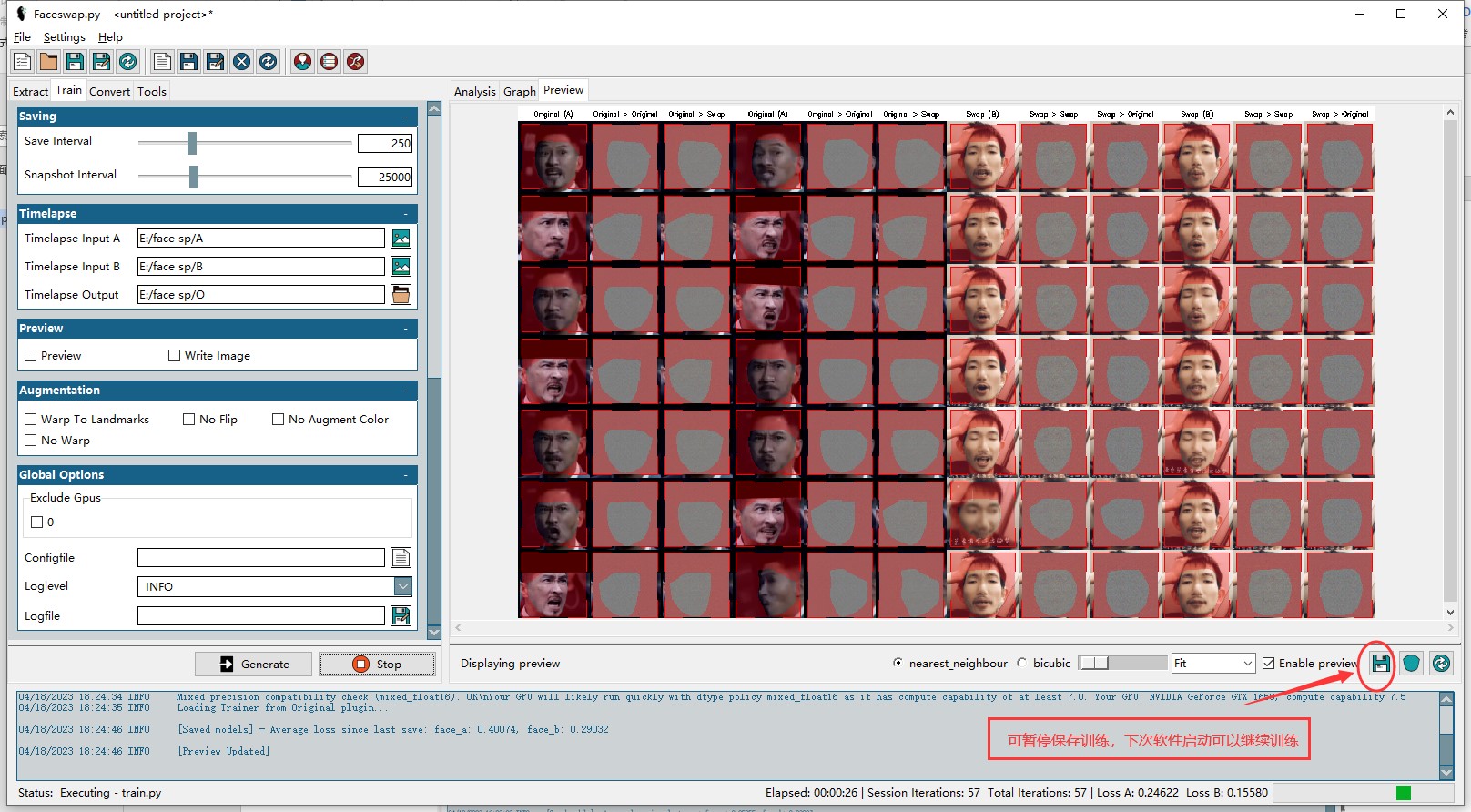1471x812 pixels.
Task: Open the Configfile file browser icon
Action: pyautogui.click(x=401, y=558)
